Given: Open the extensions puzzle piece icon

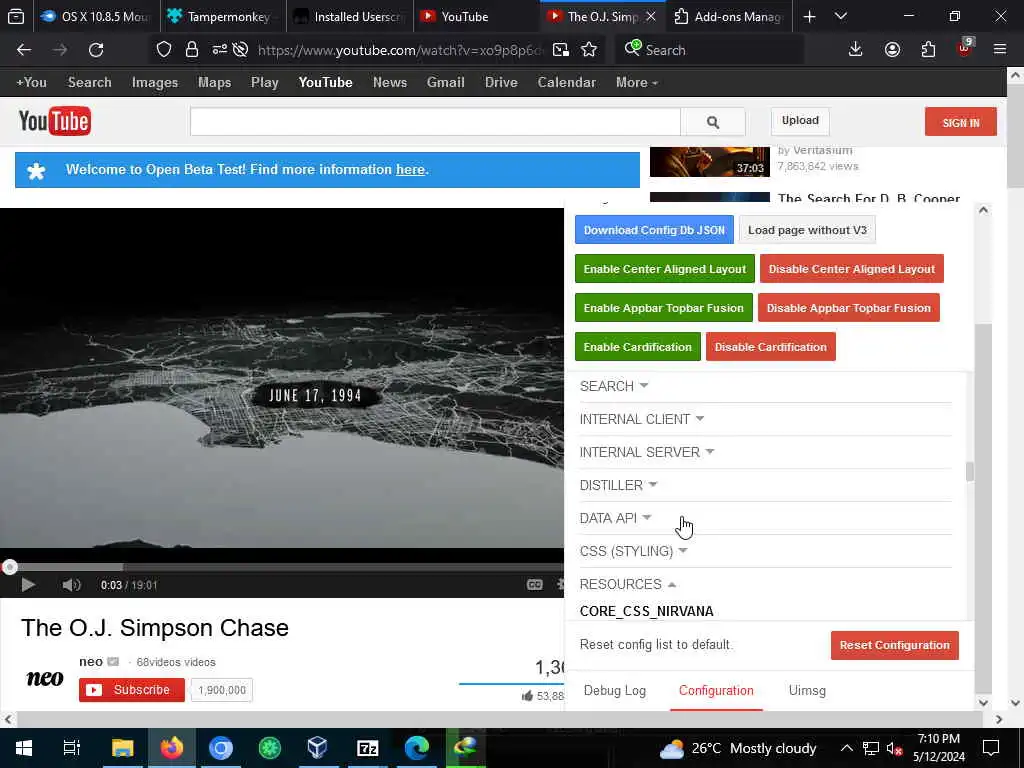Looking at the screenshot, I should [928, 50].
